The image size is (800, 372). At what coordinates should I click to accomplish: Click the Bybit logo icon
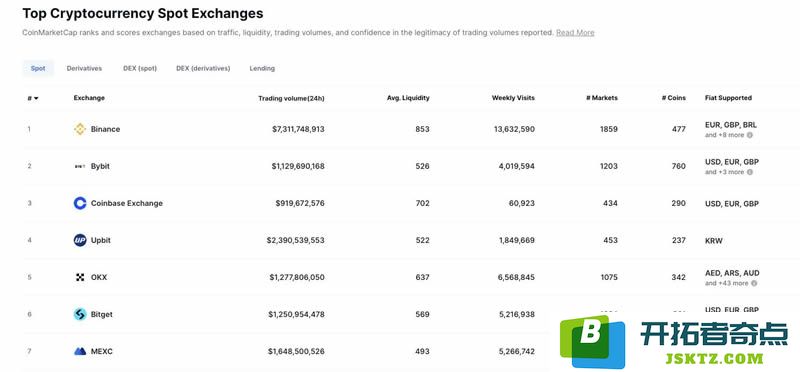(x=80, y=166)
